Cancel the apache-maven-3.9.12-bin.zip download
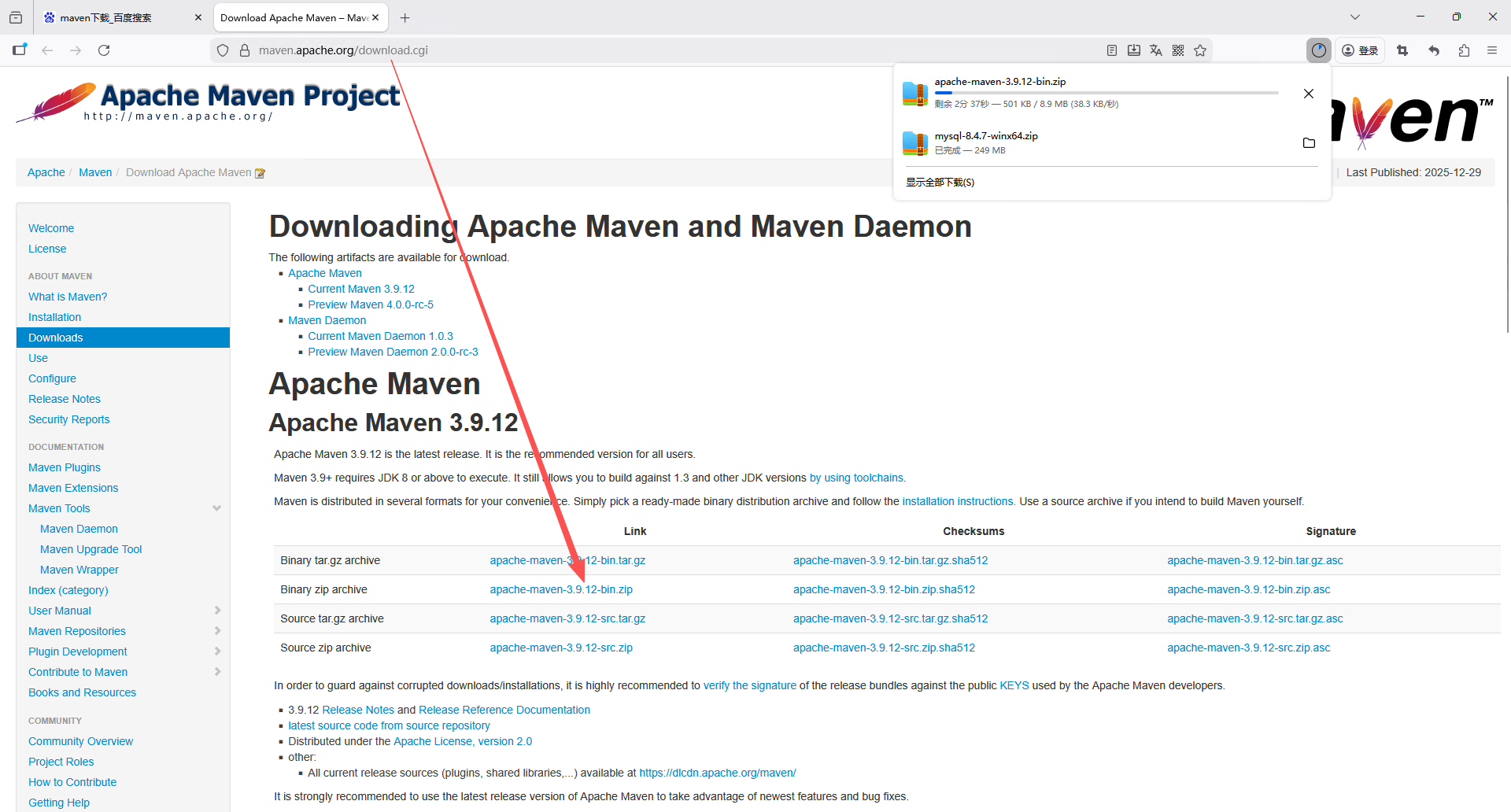Image resolution: width=1511 pixels, height=812 pixels. pyautogui.click(x=1309, y=94)
